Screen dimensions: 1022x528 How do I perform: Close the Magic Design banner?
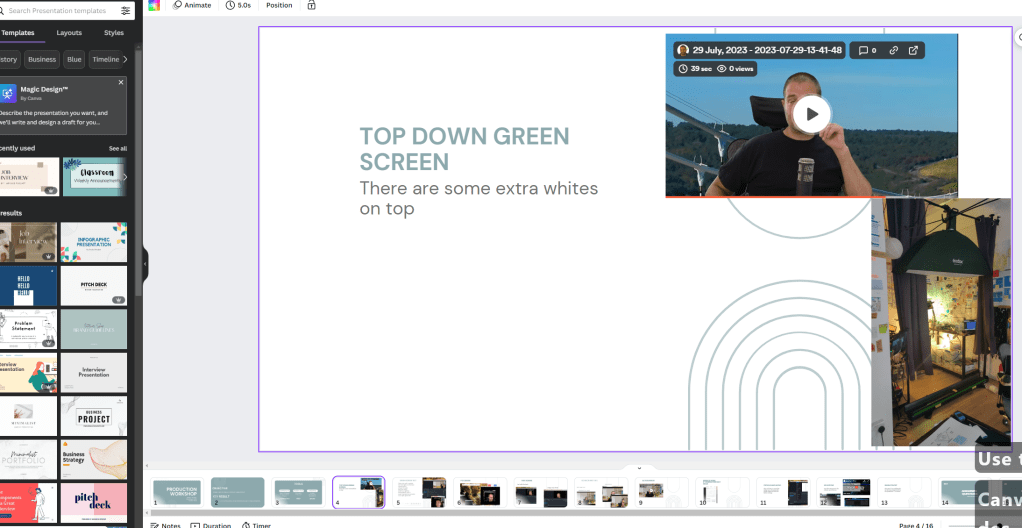(121, 83)
